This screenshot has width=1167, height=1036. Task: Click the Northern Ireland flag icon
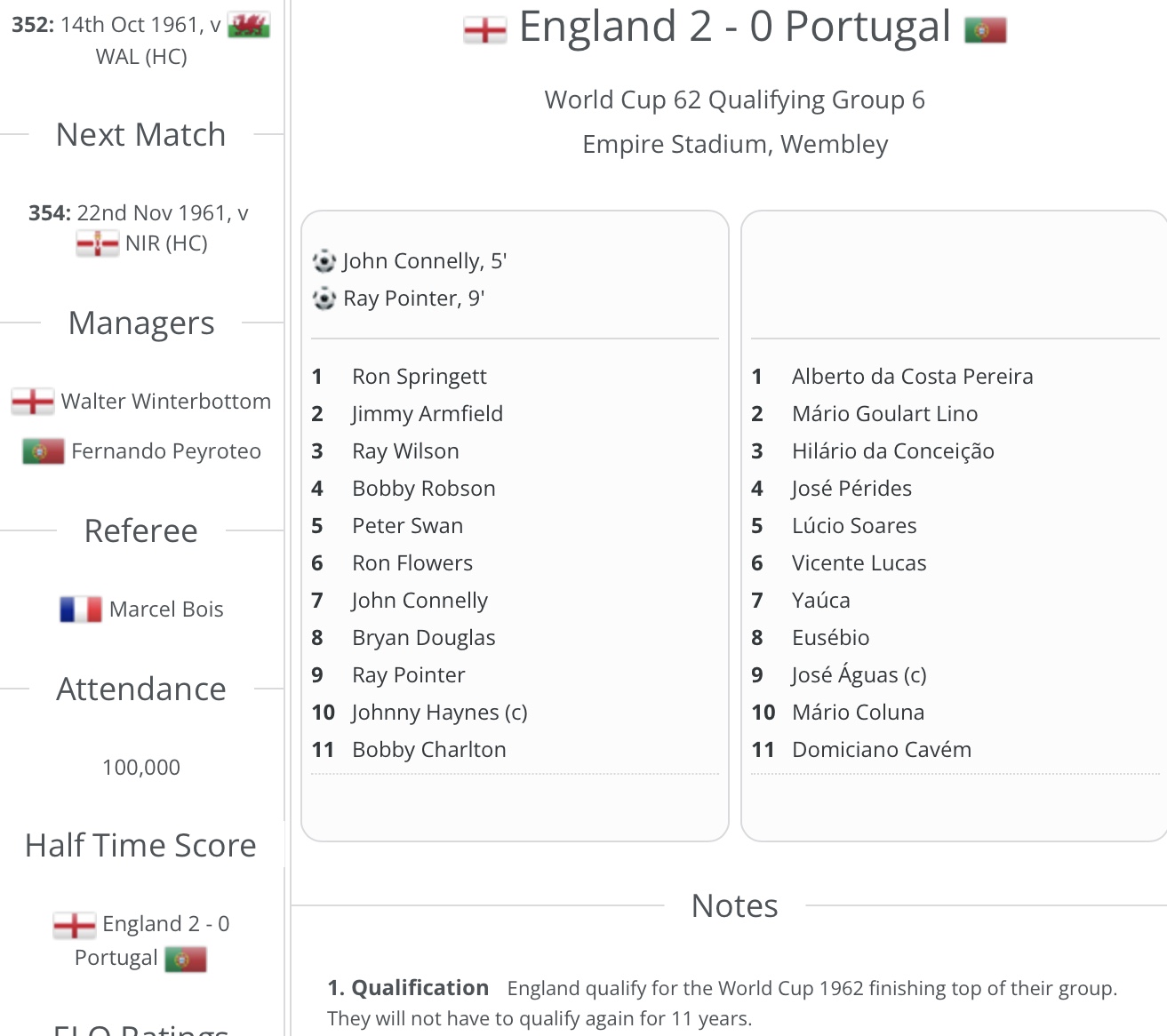click(x=97, y=243)
